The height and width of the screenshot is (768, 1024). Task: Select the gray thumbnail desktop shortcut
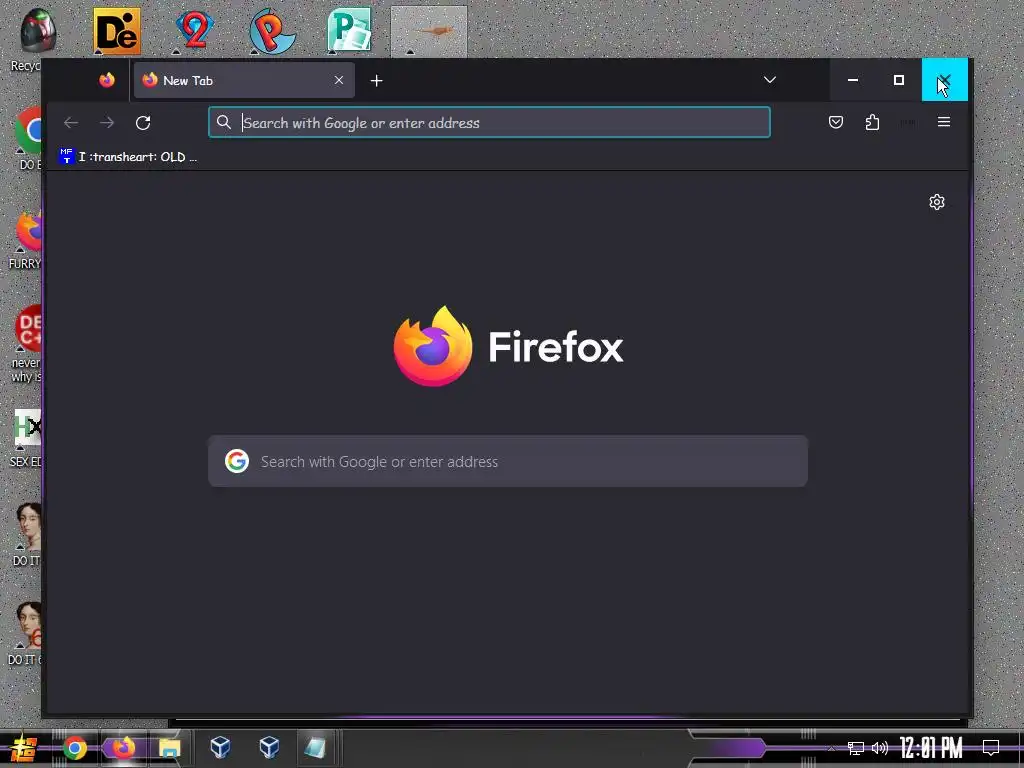429,31
